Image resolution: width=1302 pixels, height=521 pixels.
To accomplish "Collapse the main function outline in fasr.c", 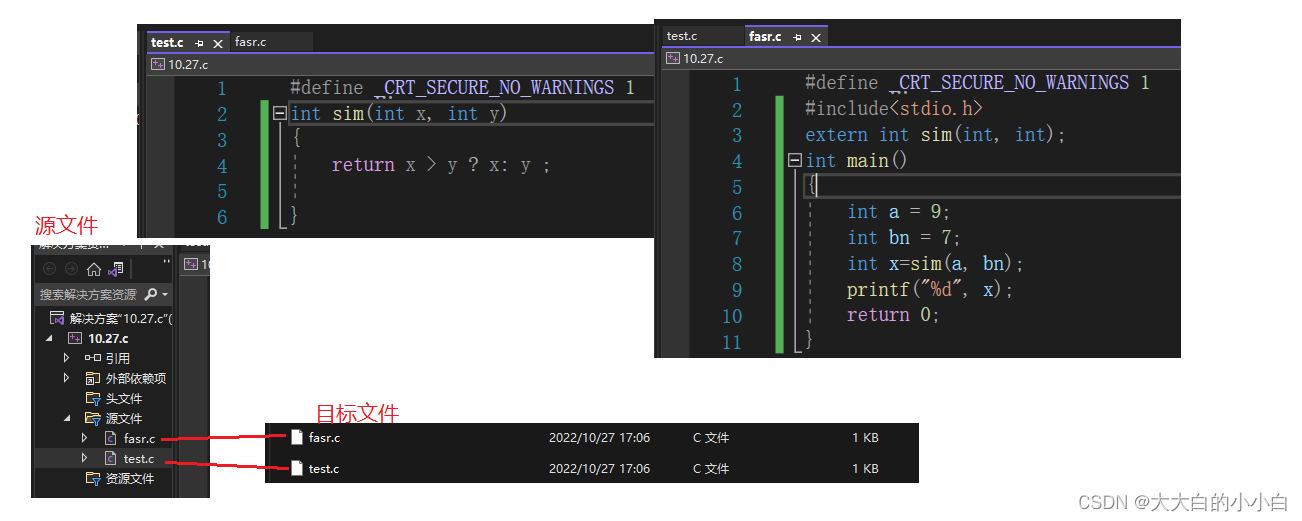I will point(794,160).
